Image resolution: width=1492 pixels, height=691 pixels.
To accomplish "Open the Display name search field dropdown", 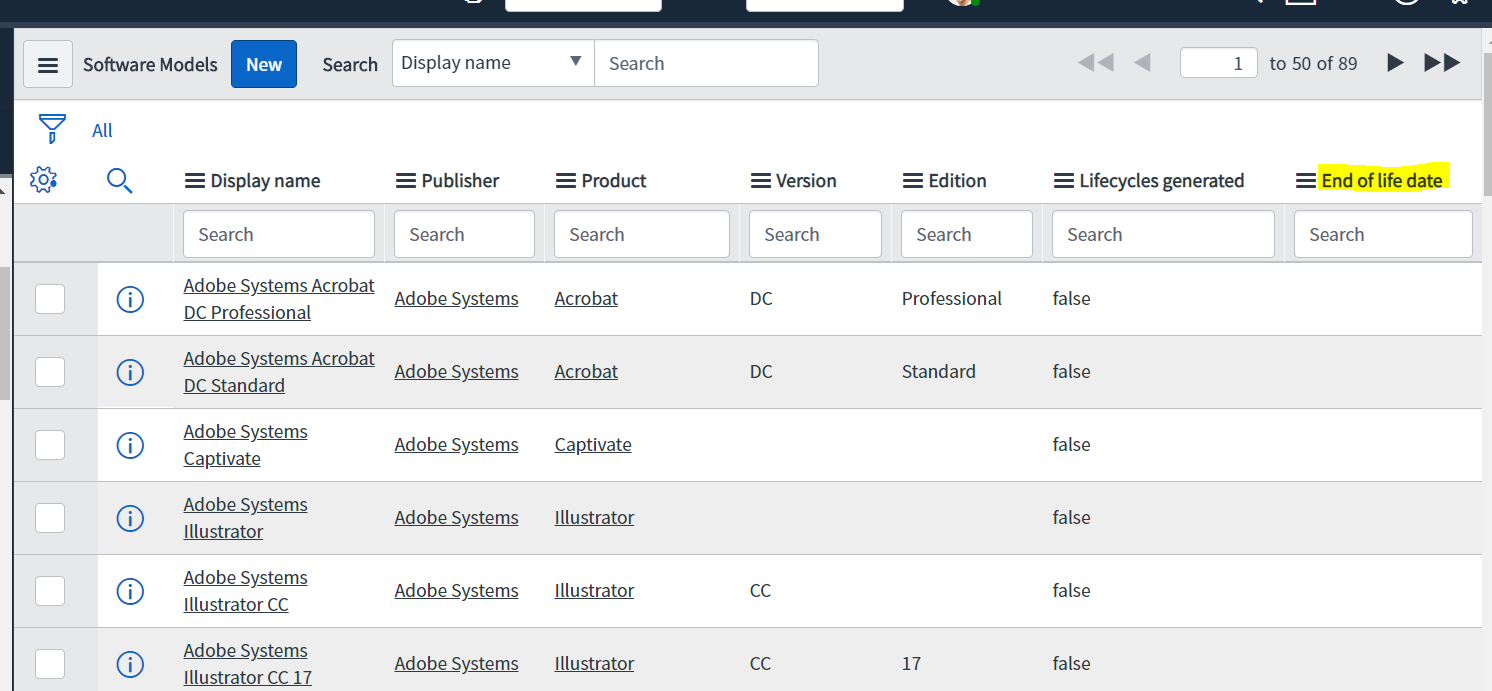I will pyautogui.click(x=493, y=63).
